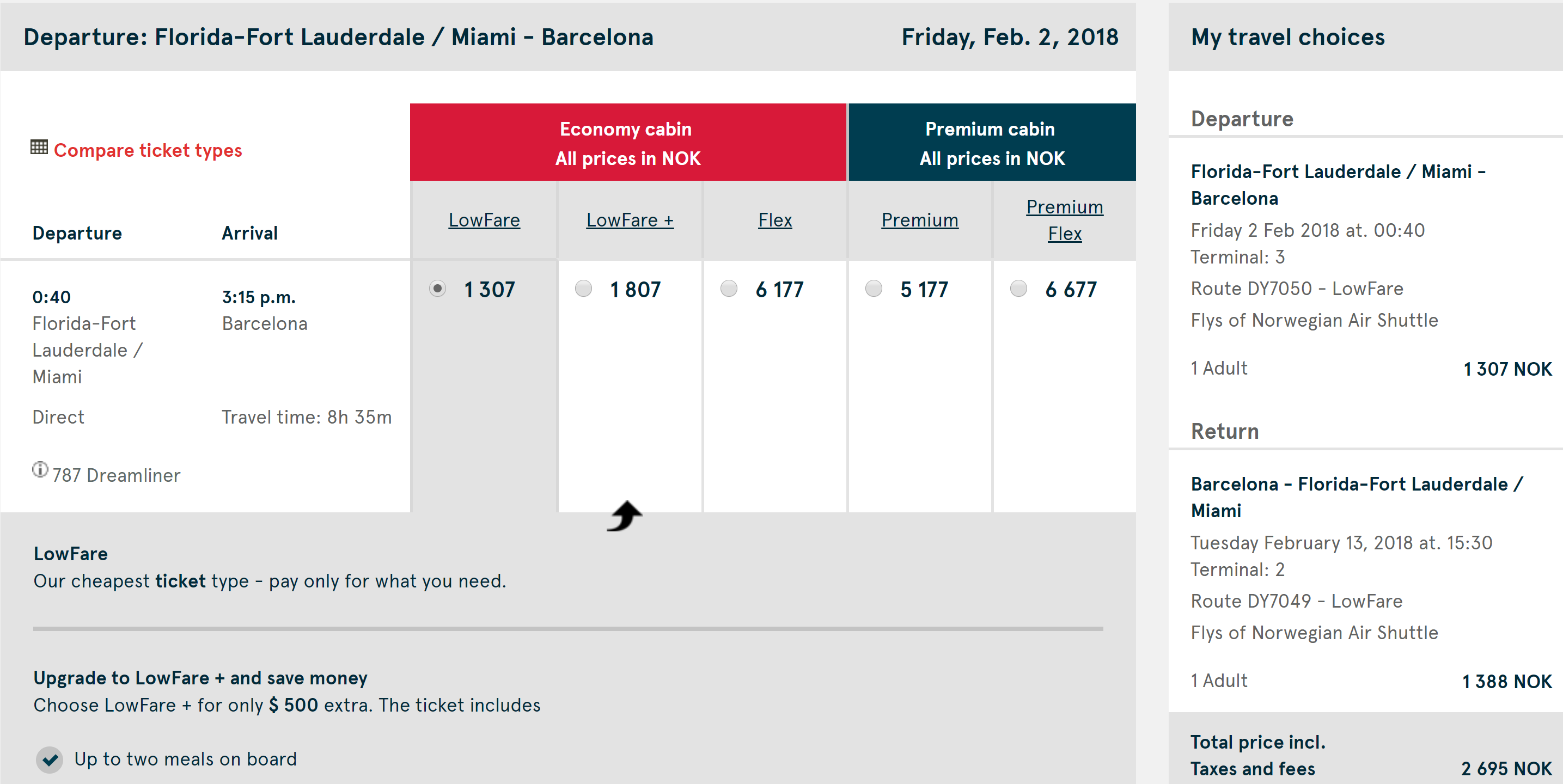Select the LowFare 1 307 radio button

tap(437, 288)
